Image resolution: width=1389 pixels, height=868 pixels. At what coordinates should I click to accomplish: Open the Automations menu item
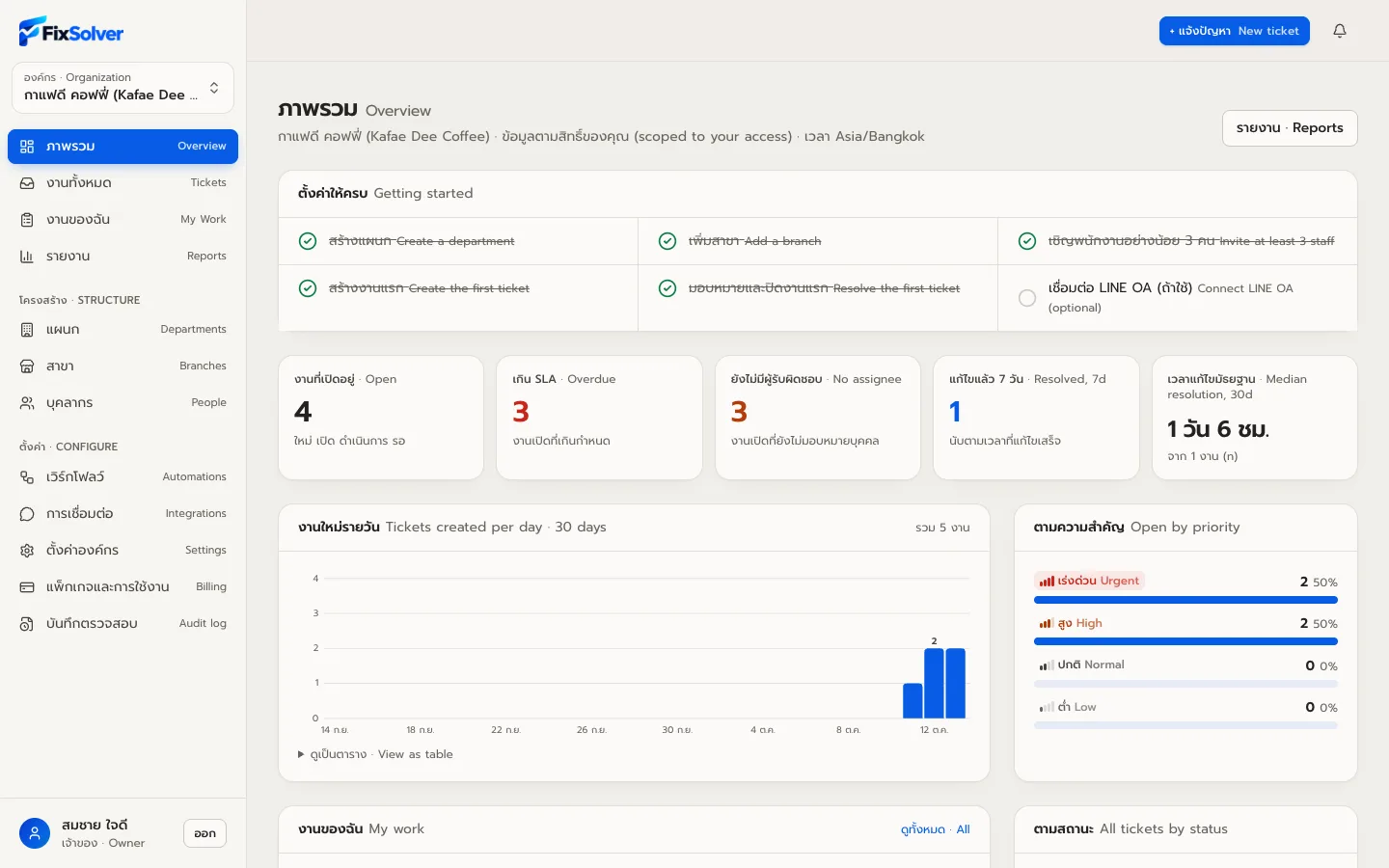(123, 477)
